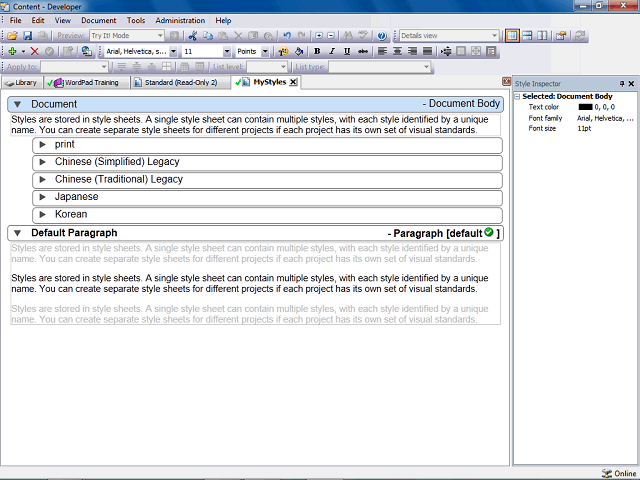Toggle Bold formatting
The image size is (640, 480).
coord(317,51)
